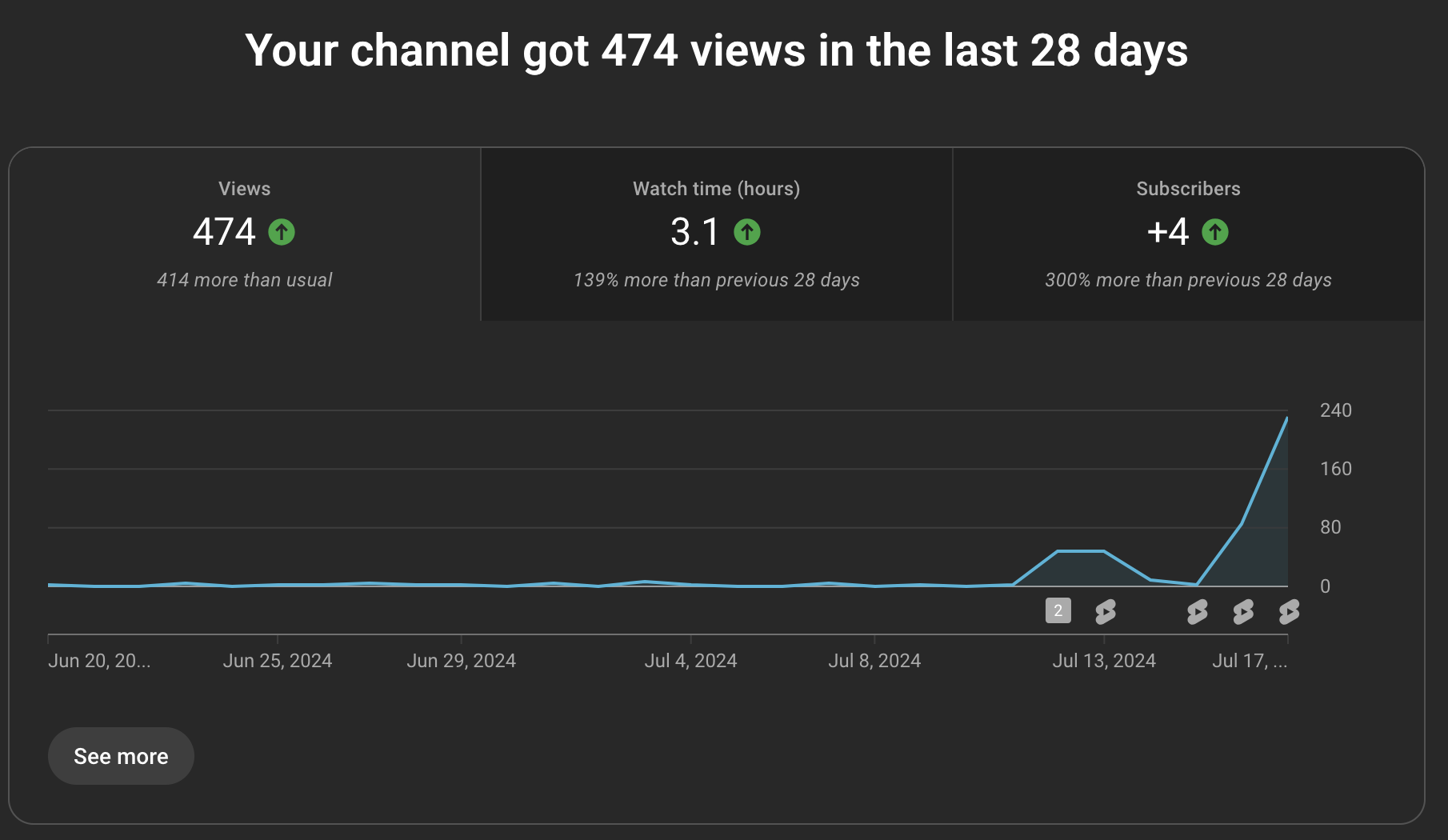The height and width of the screenshot is (840, 1448).
Task: Select the Views metric tab
Action: (245, 234)
